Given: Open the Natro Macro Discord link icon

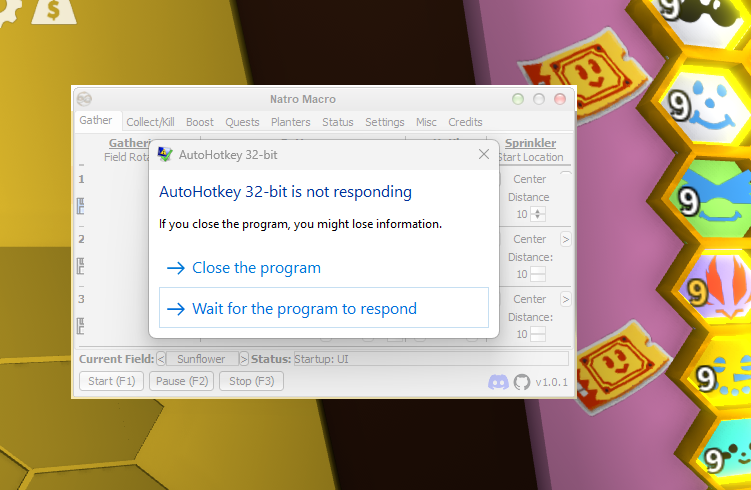Looking at the screenshot, I should click(498, 382).
